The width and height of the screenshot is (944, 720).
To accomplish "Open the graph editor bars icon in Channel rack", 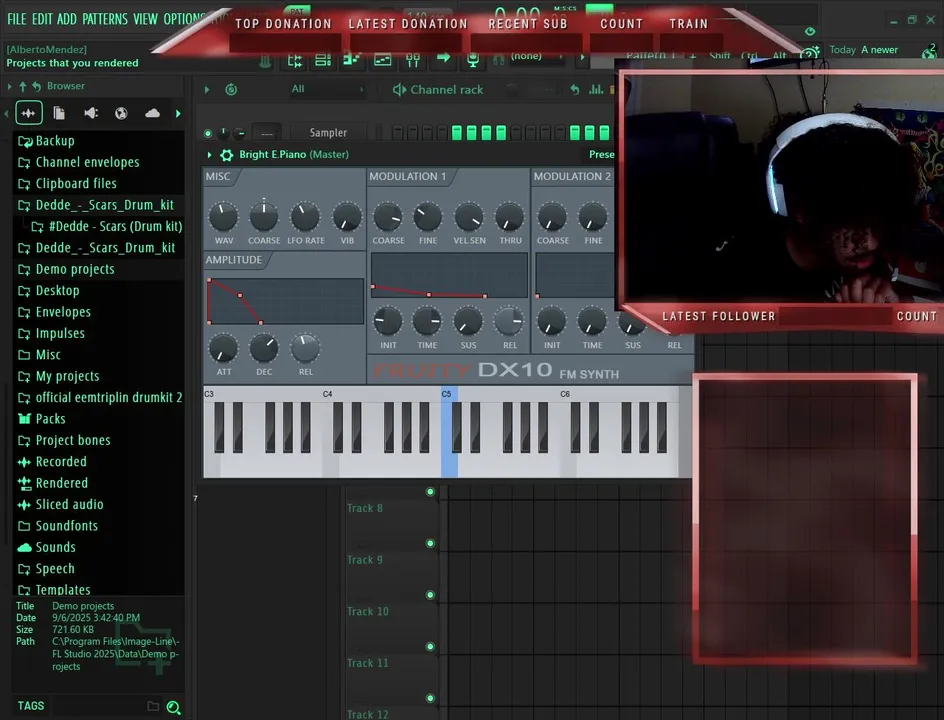I will (596, 90).
